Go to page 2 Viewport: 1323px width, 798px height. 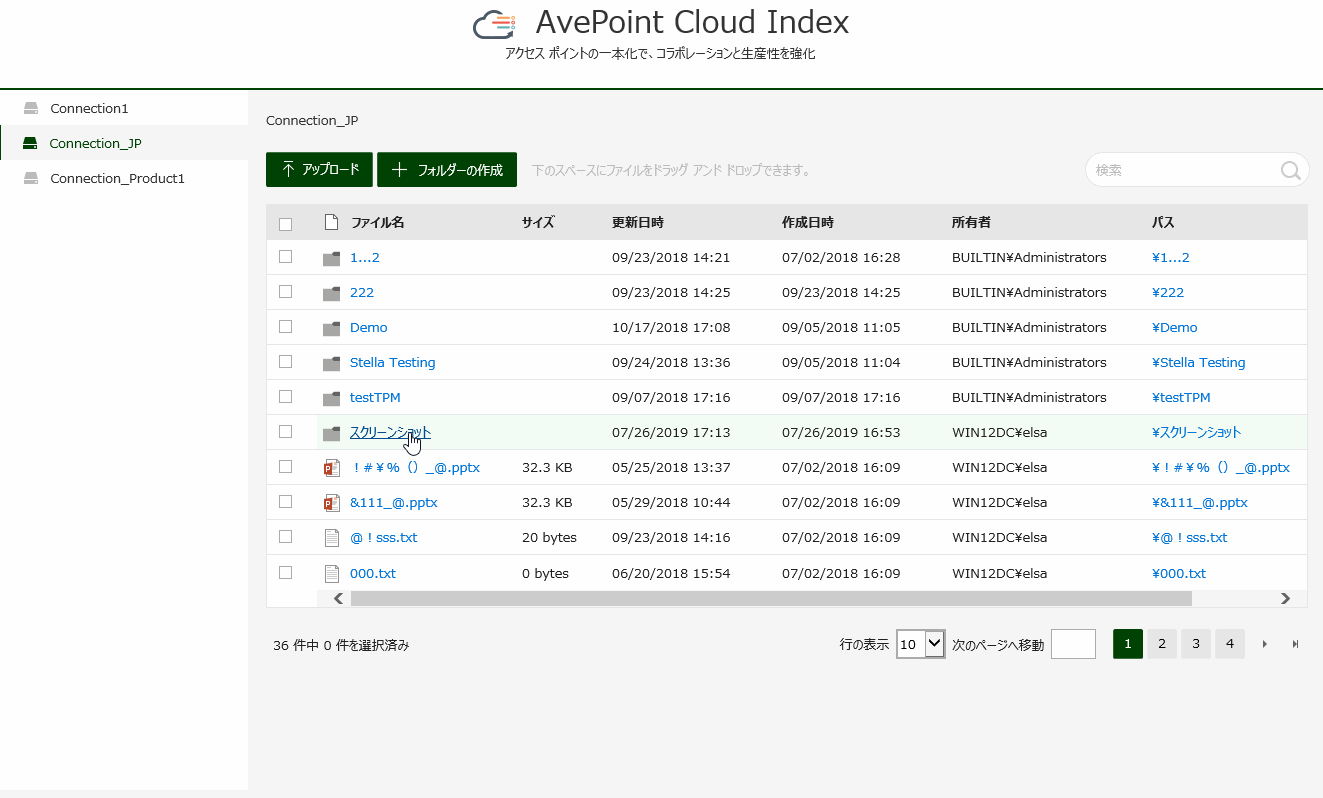click(x=1161, y=644)
